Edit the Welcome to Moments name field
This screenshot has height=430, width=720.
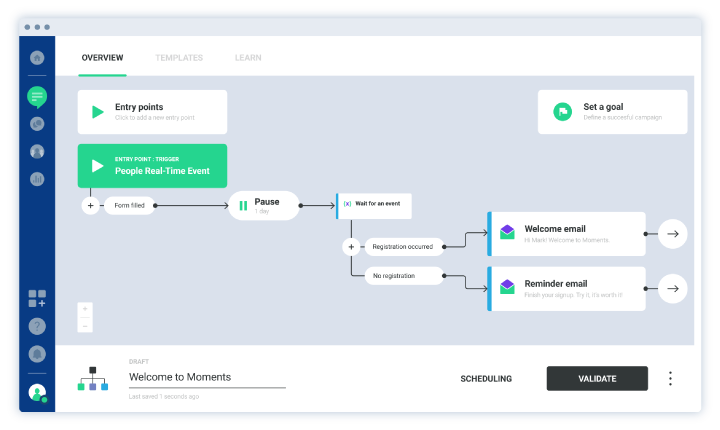pyautogui.click(x=206, y=377)
